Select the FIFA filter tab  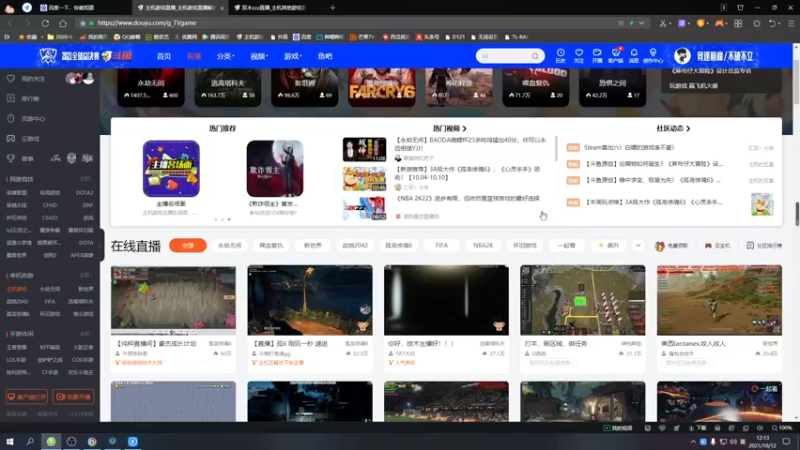(441, 245)
